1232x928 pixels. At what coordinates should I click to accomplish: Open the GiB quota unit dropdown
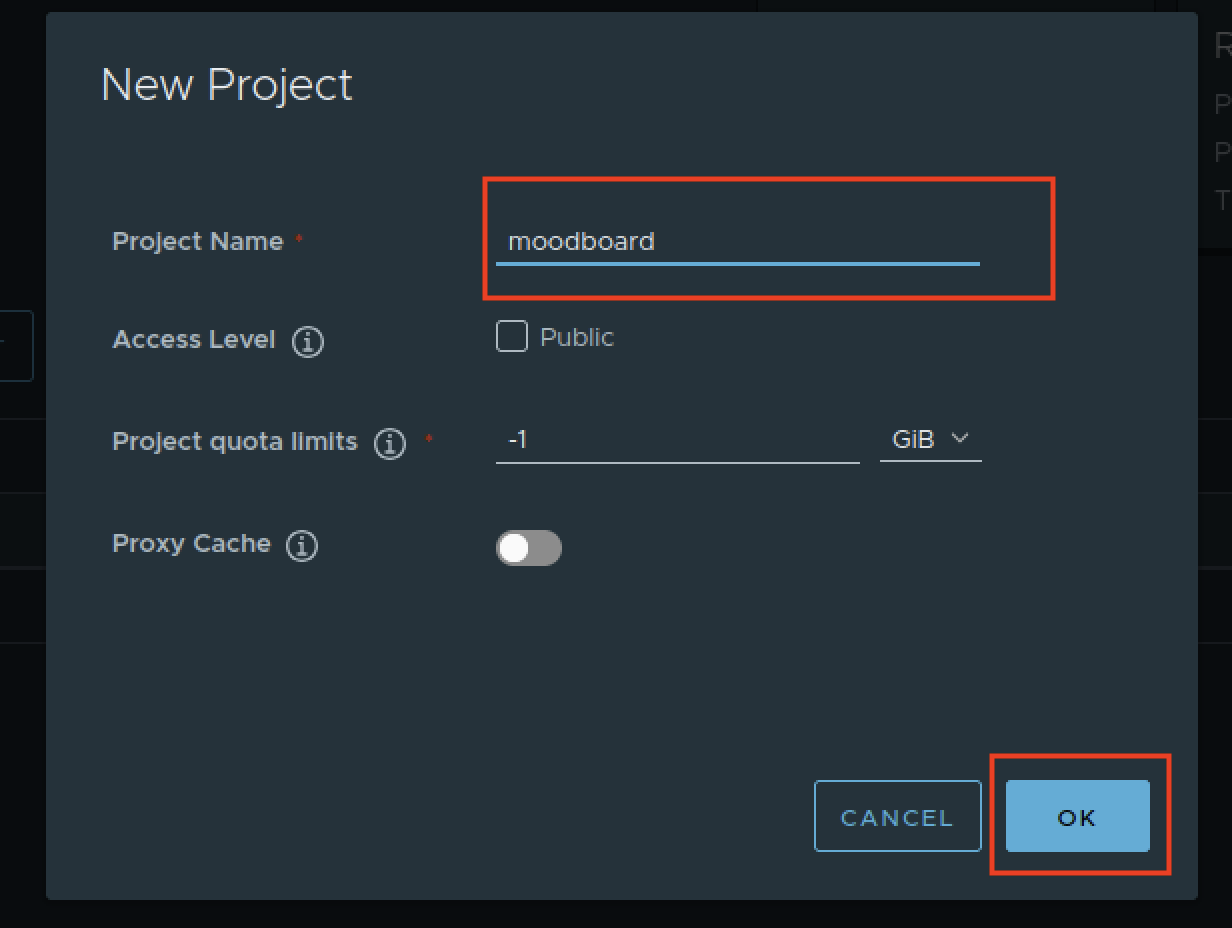929,439
